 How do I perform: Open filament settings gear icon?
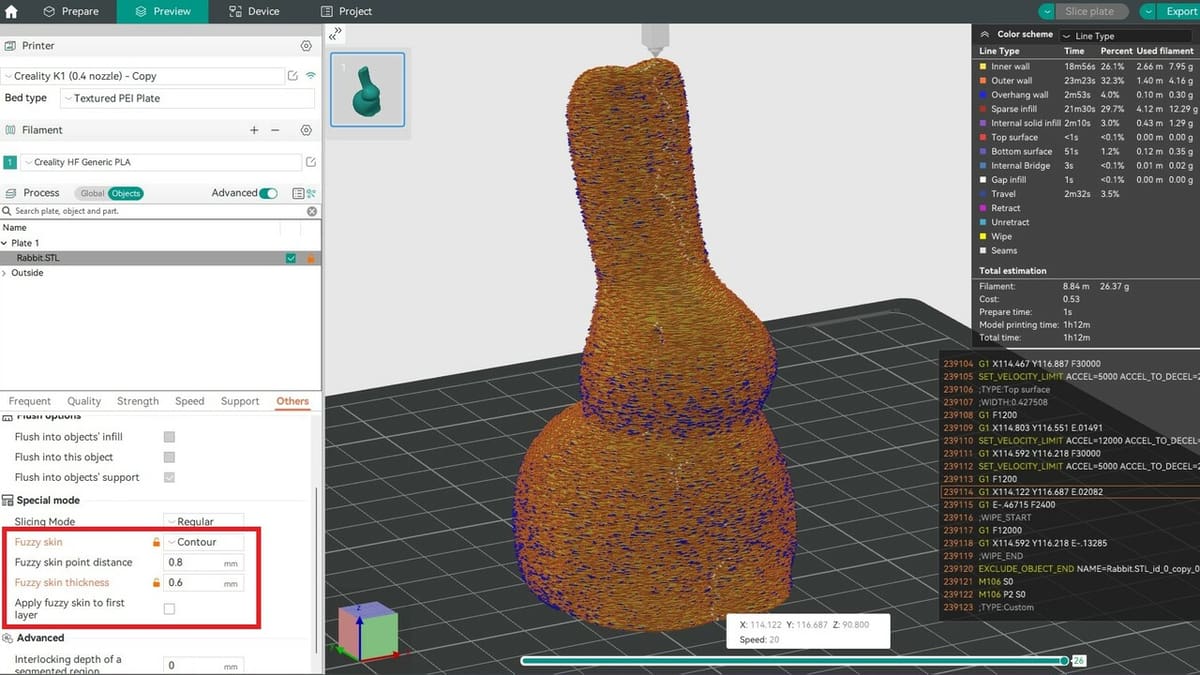(306, 130)
